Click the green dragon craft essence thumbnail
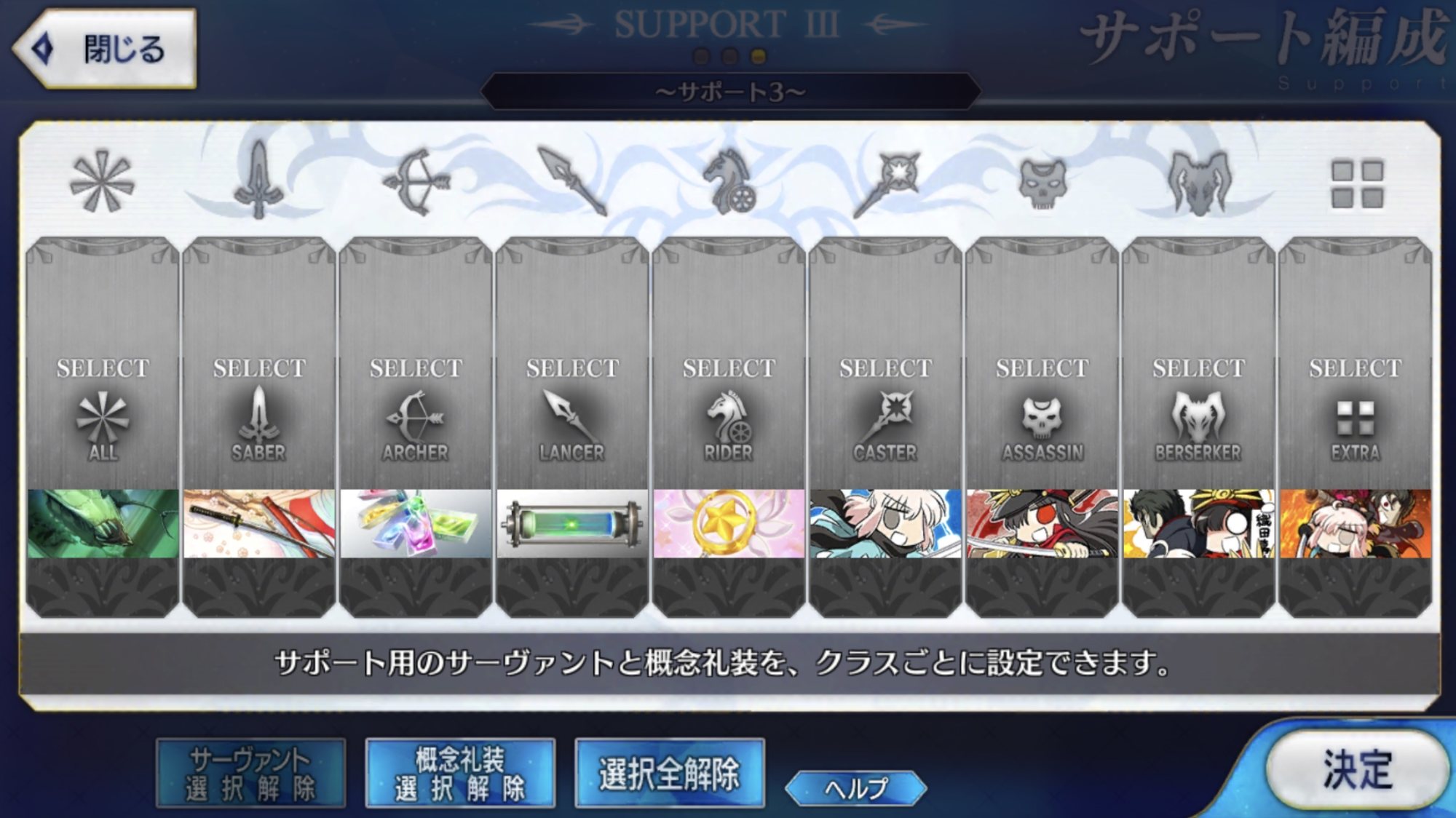 tap(103, 524)
